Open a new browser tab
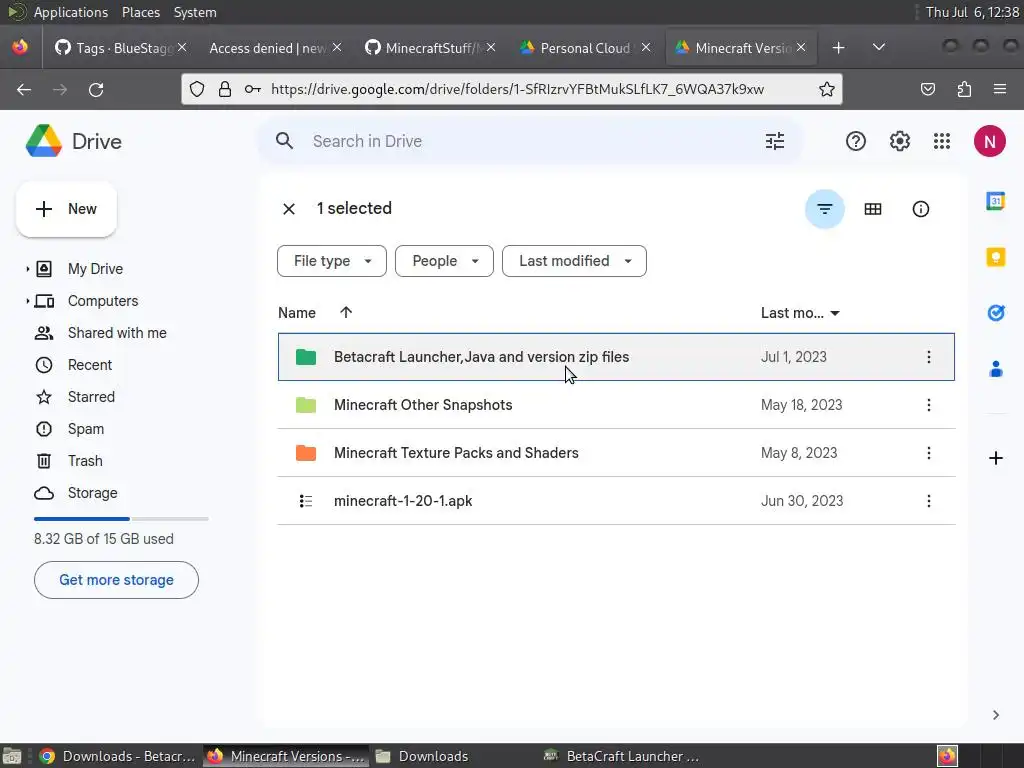 point(839,48)
